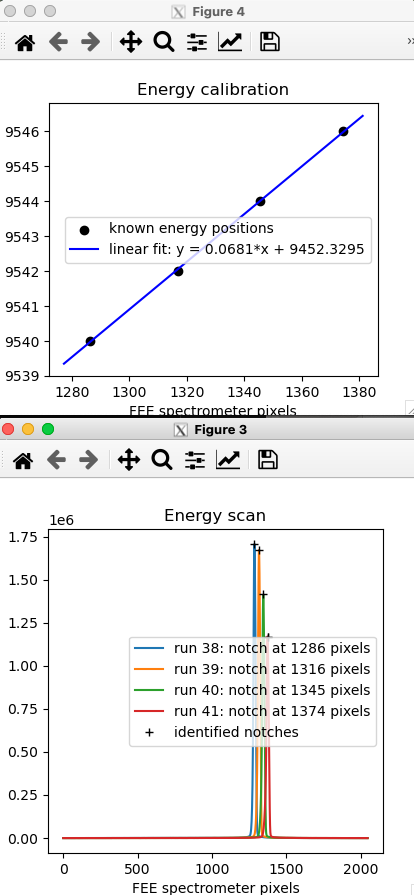Click the 1e6 axis multiplier label

pyautogui.click(x=61, y=521)
